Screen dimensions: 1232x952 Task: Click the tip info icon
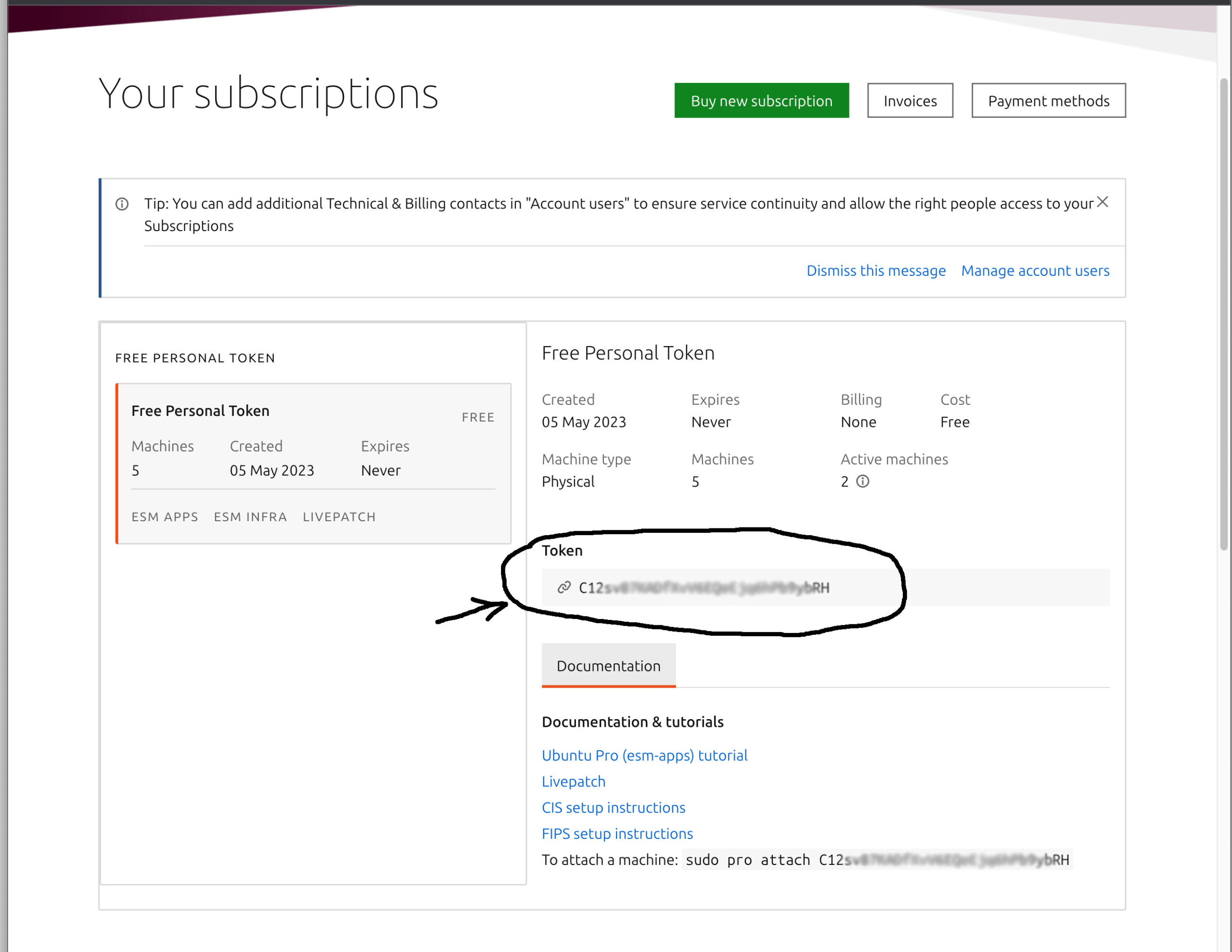[122, 204]
